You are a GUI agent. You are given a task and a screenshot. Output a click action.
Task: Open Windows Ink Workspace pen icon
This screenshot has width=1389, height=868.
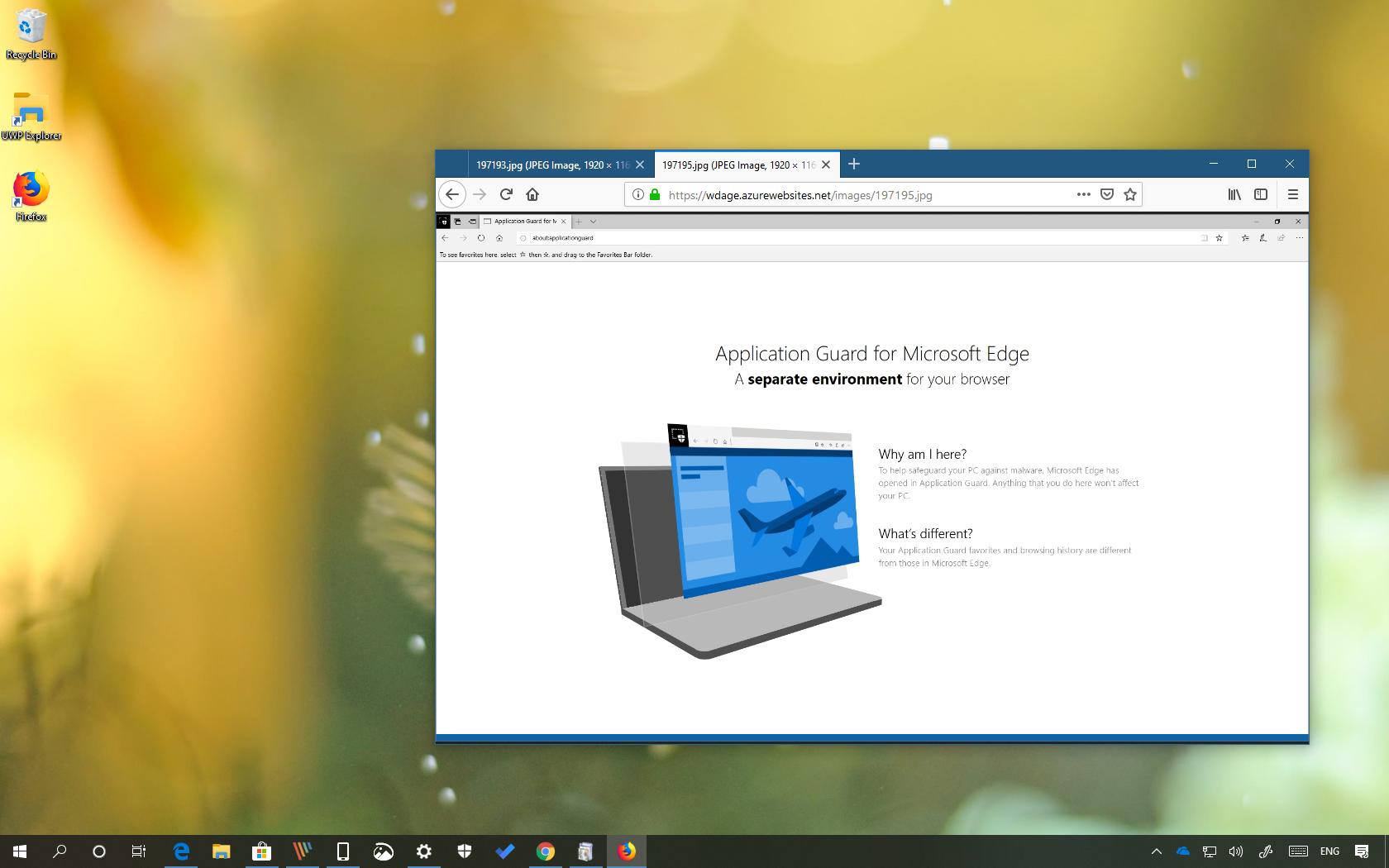[1265, 851]
